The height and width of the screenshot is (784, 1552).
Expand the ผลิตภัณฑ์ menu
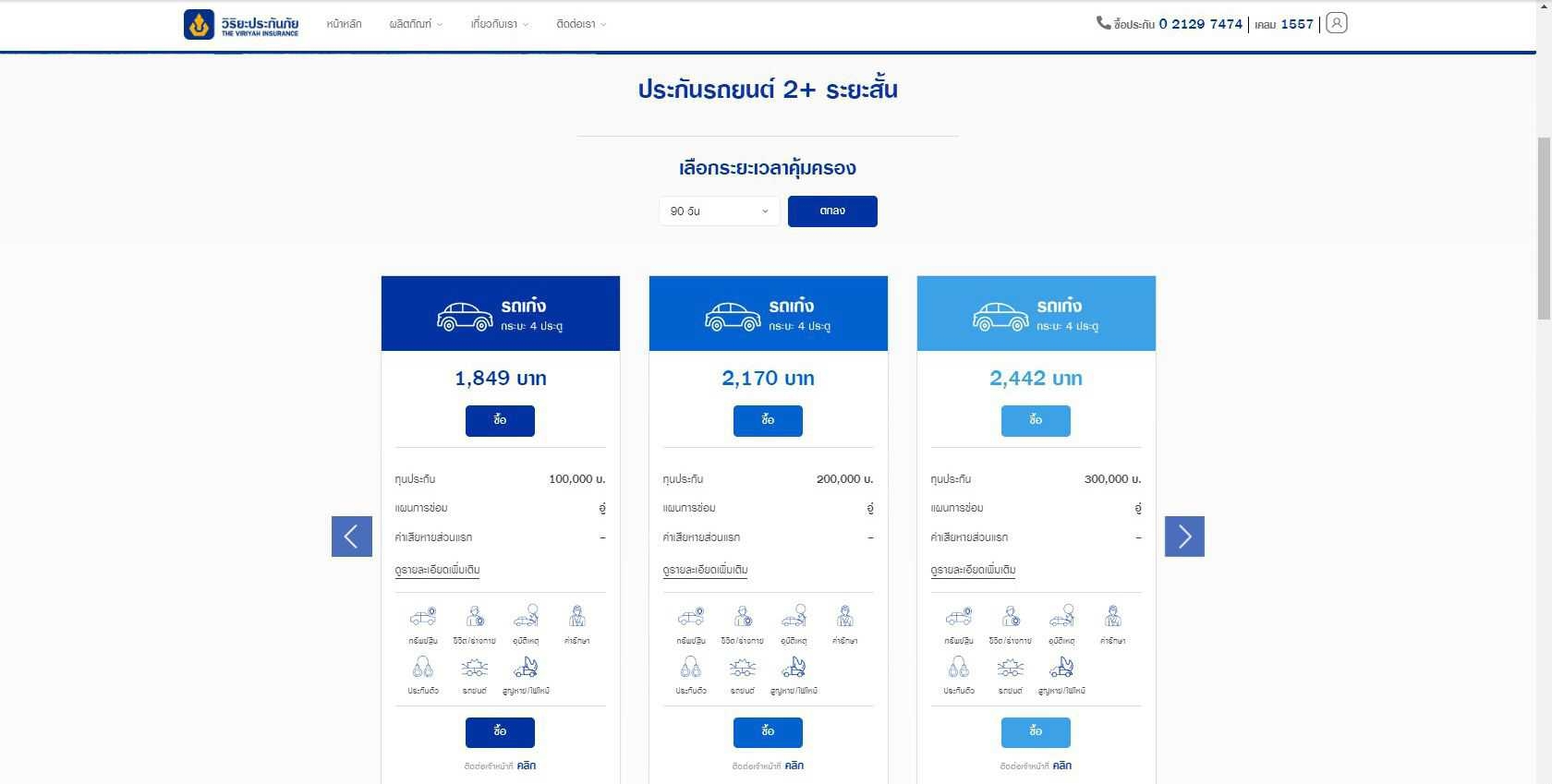click(416, 24)
